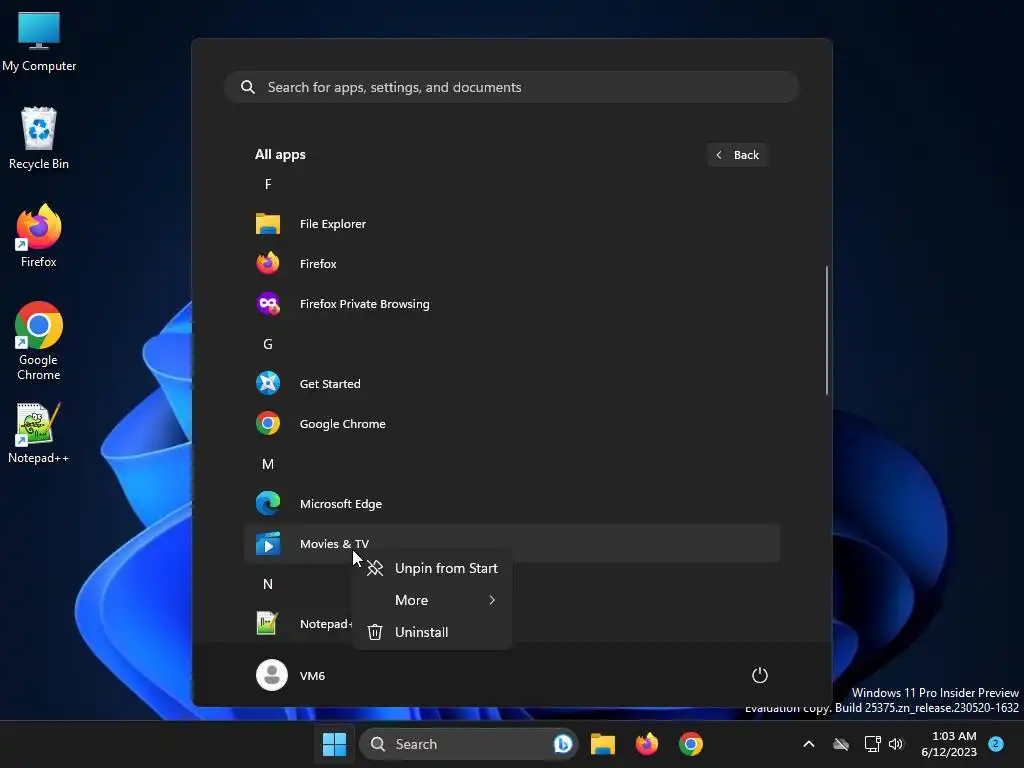This screenshot has width=1024, height=768.
Task: Click the All apps list scrollbar
Action: point(827,330)
